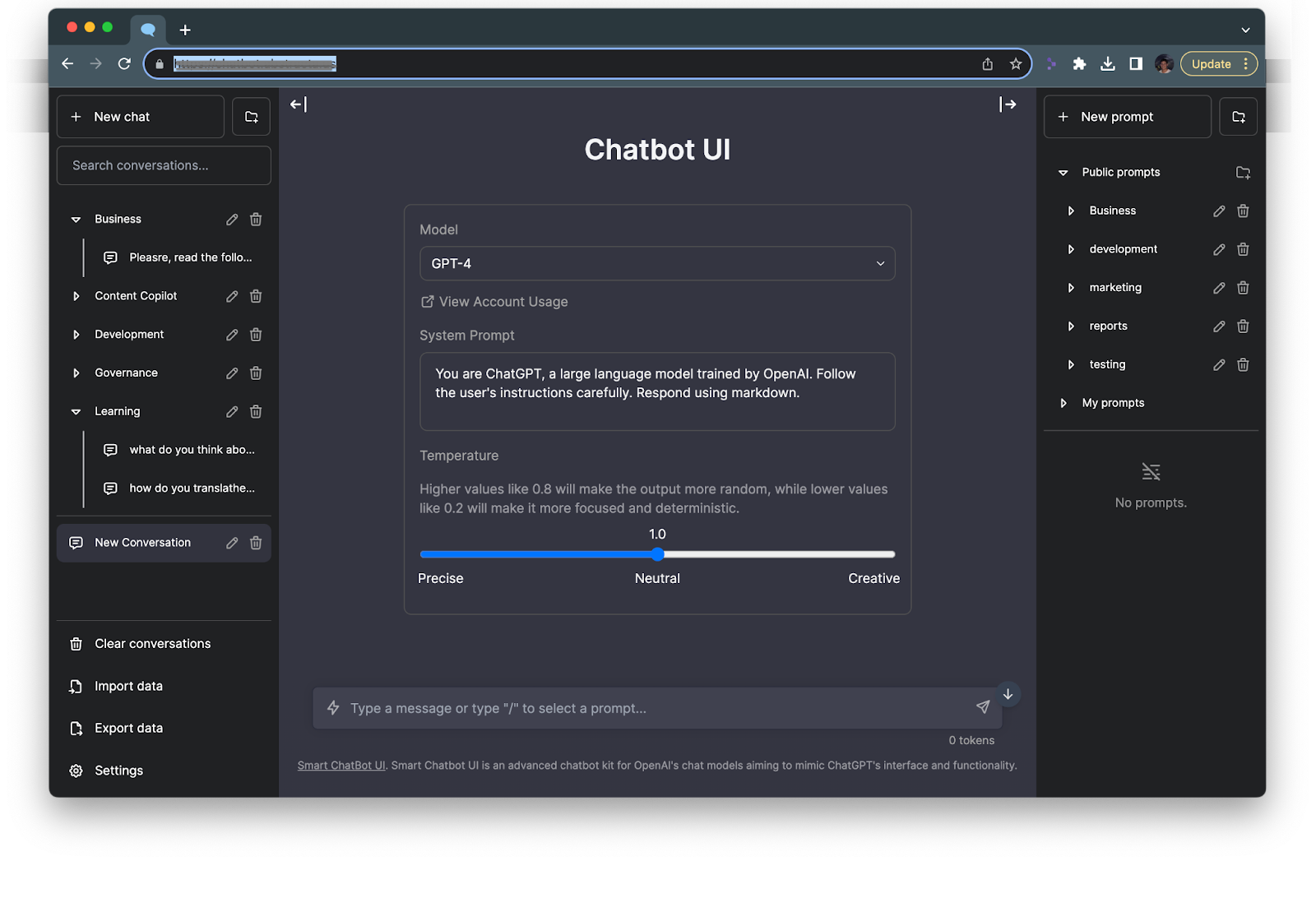Delete the Content Copilot folder
Viewport: 1316px width, 912px height.
(x=256, y=296)
